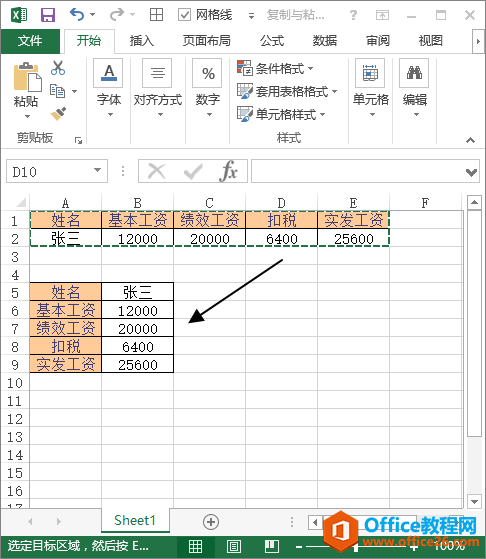Viewport: 486px width, 559px height.
Task: Click the Cut scissors icon
Action: pos(58,68)
